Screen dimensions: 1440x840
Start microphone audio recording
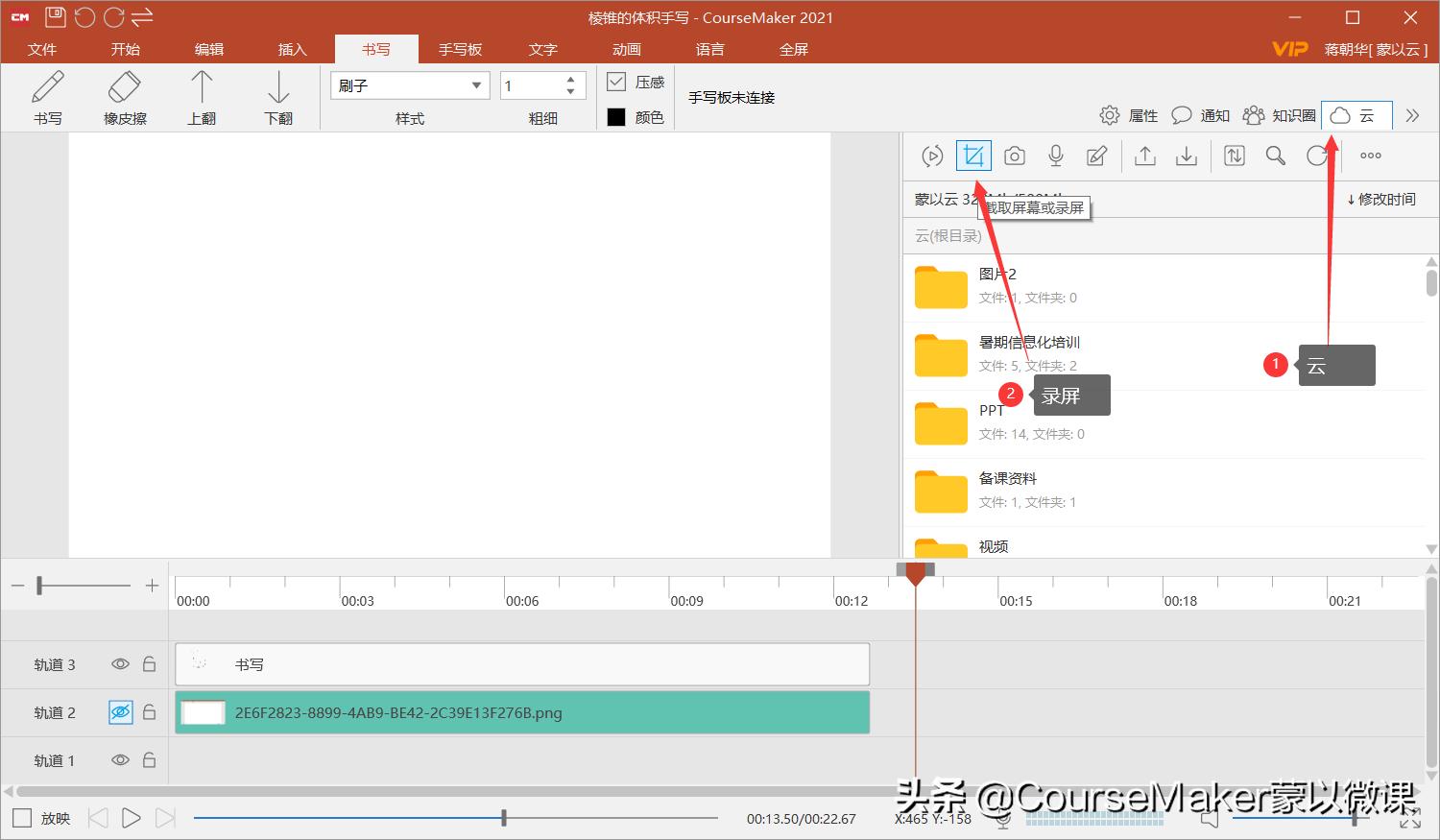click(1055, 155)
